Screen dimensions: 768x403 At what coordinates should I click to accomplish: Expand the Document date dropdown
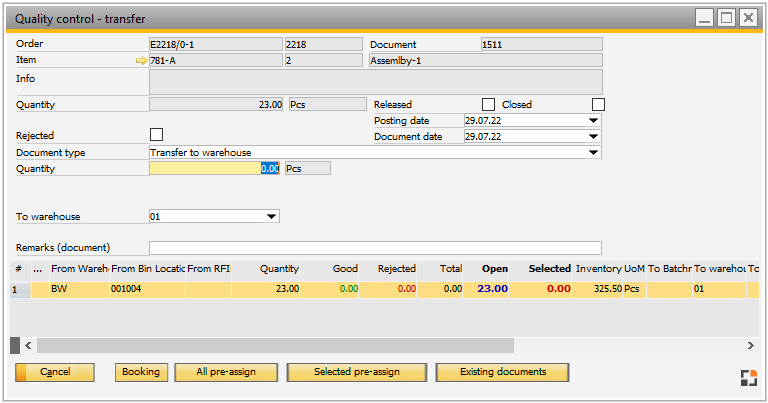point(594,137)
